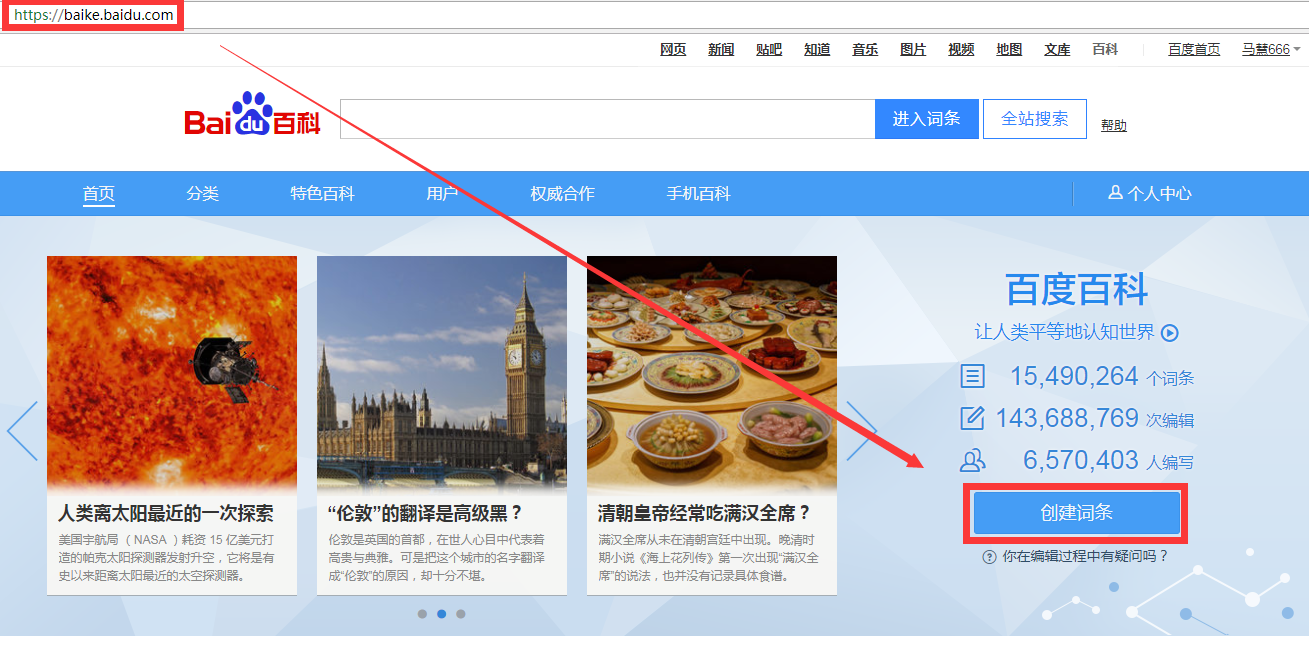Click the 人编写 contributors people icon

(x=972, y=460)
